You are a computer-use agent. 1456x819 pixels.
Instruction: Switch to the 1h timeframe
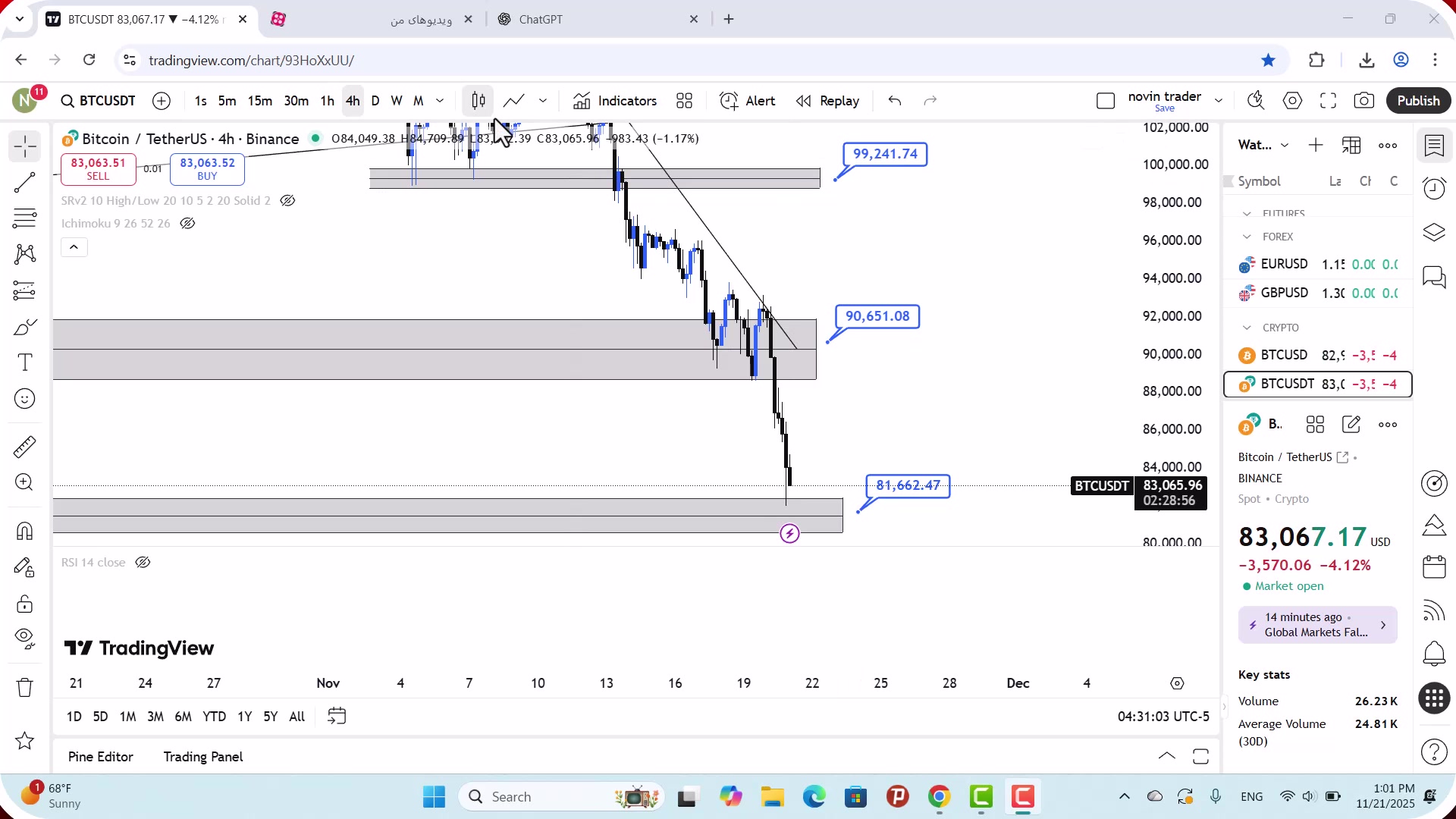[327, 101]
